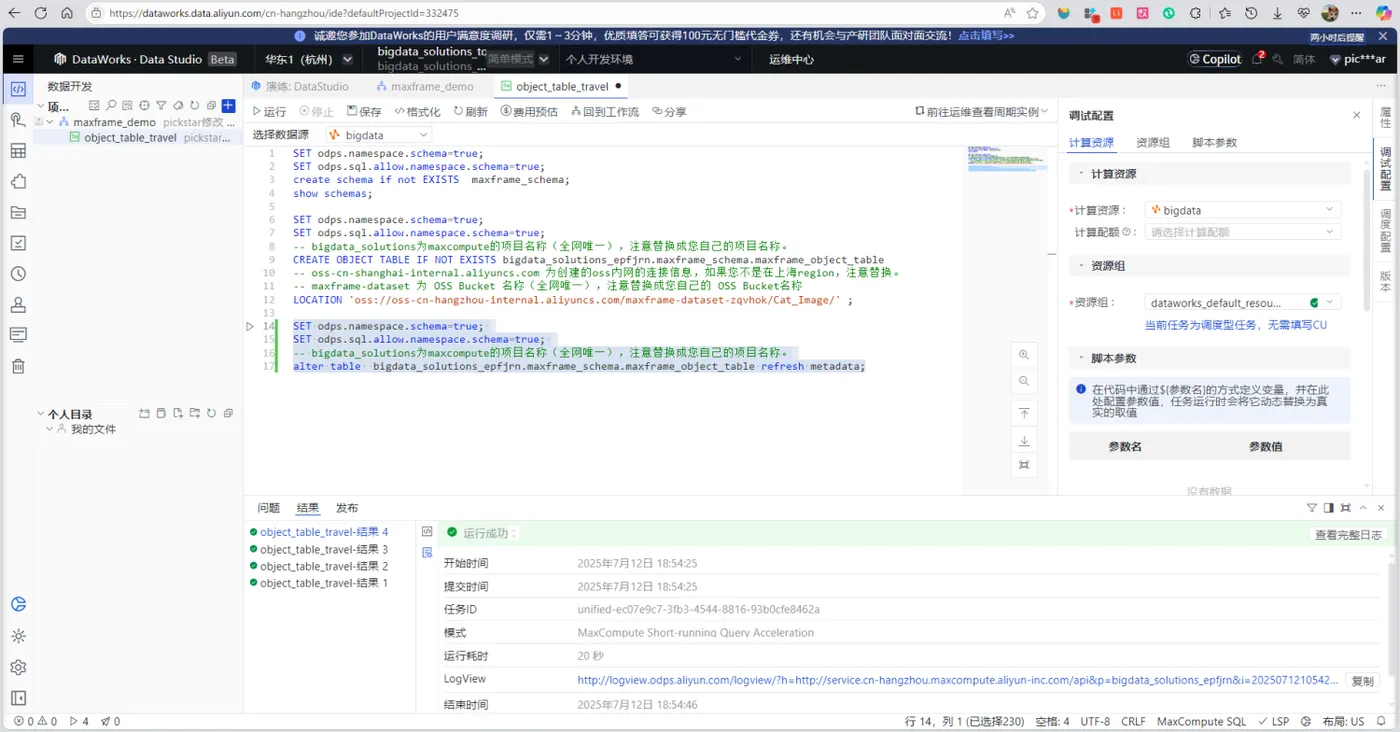Collapse all in the project directory toolbar
Image resolution: width=1400 pixels, height=732 pixels.
(211, 105)
